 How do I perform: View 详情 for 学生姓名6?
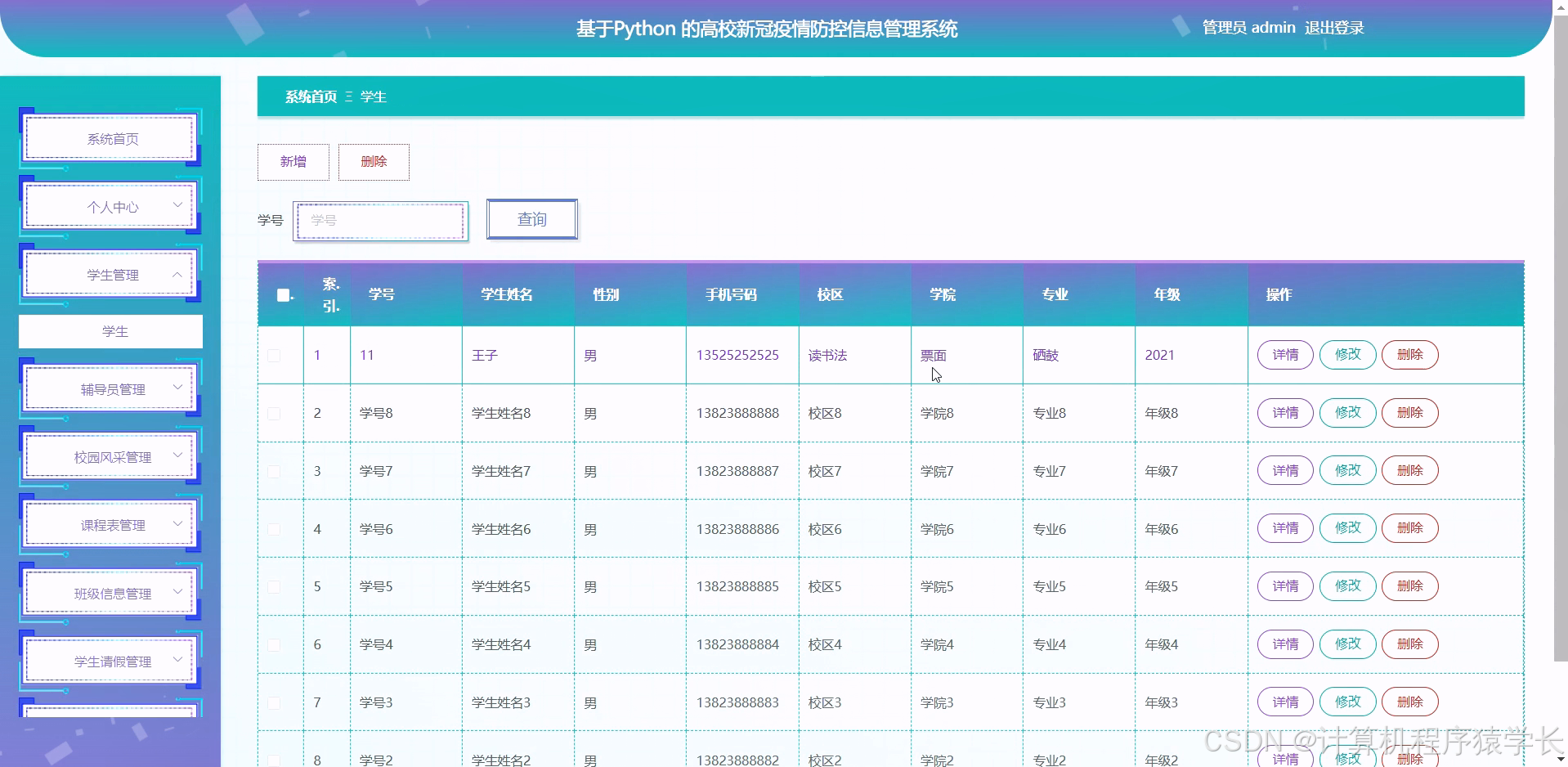tap(1285, 528)
